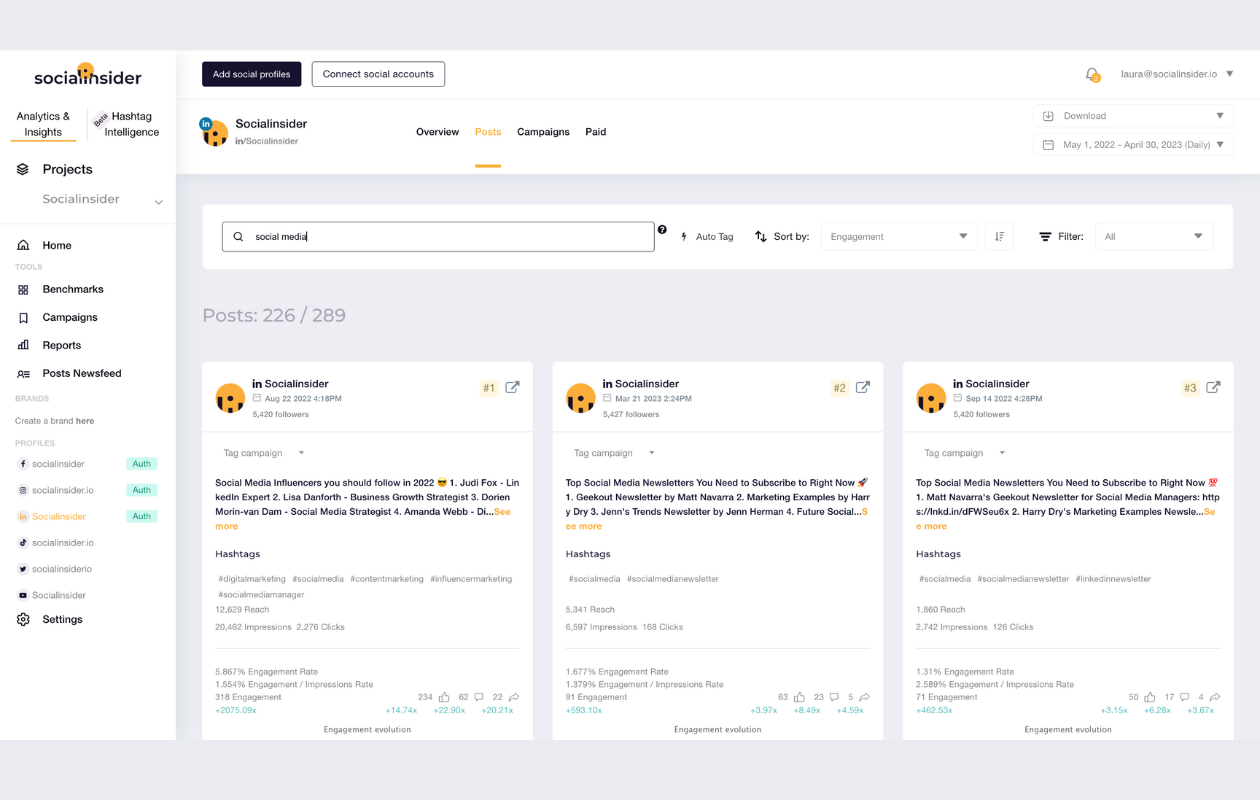Viewport: 1260px width, 800px height.
Task: Click the Facebook socialinsider profile icon
Action: [23, 464]
